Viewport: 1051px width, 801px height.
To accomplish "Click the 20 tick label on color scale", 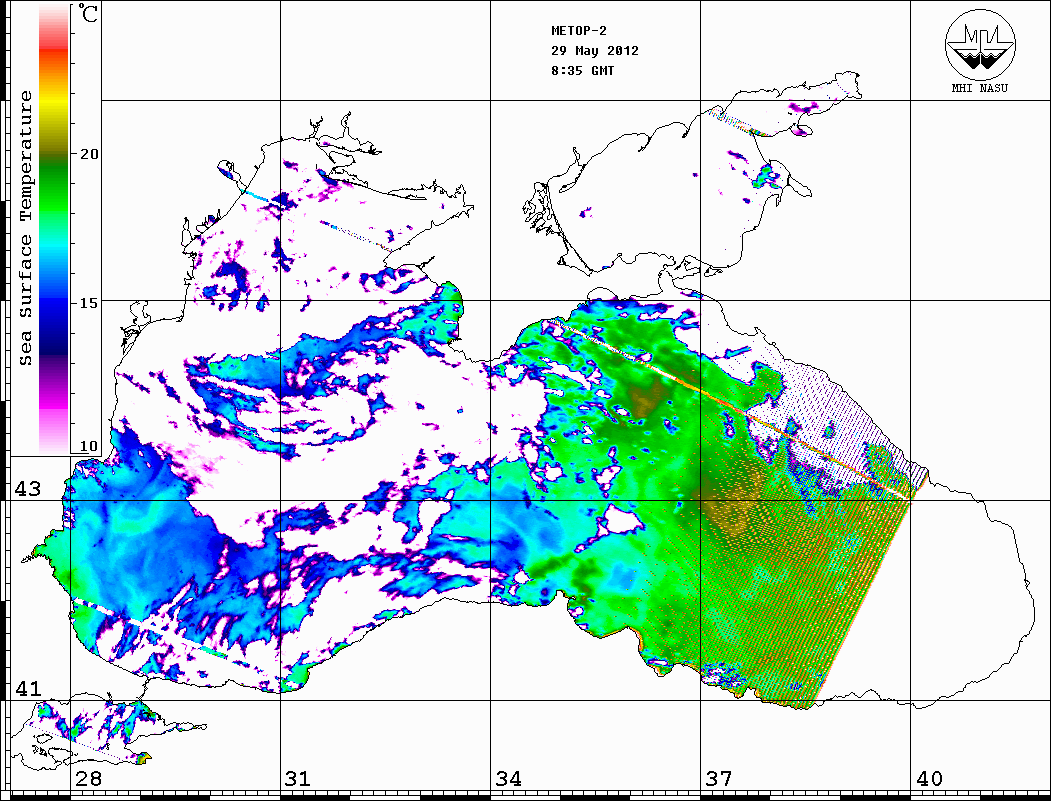I will pos(88,154).
